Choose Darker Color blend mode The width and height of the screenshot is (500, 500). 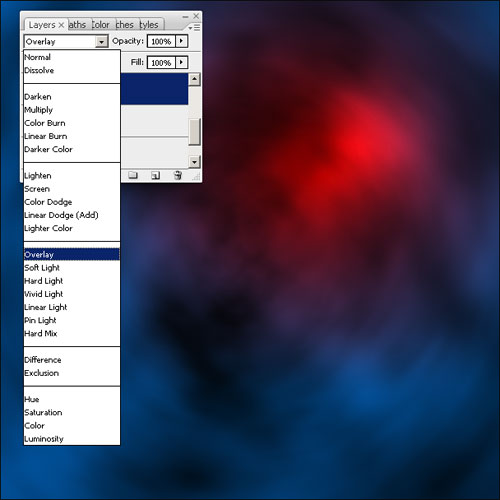click(x=72, y=149)
